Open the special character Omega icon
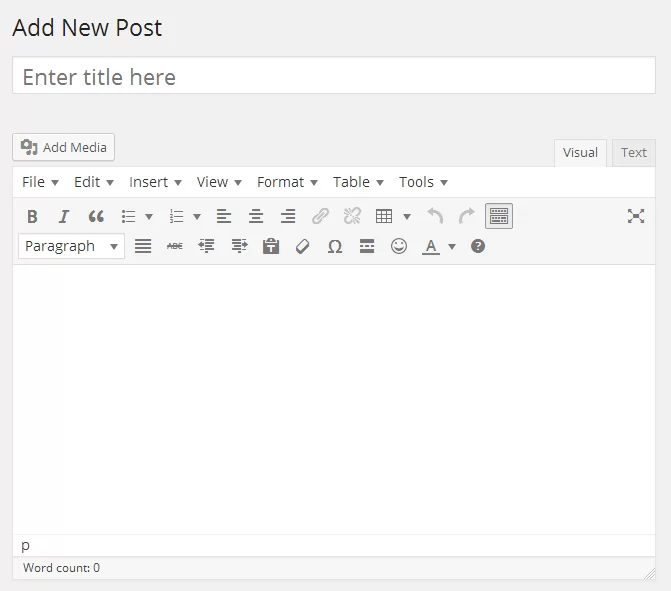The height and width of the screenshot is (591, 671). pos(335,246)
